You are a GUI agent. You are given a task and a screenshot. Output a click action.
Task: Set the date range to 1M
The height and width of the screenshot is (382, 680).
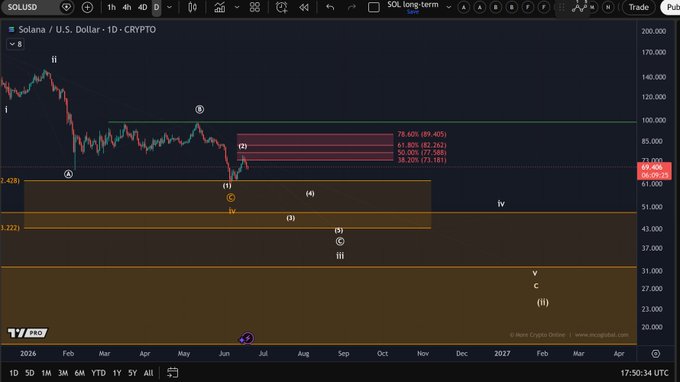pyautogui.click(x=46, y=373)
